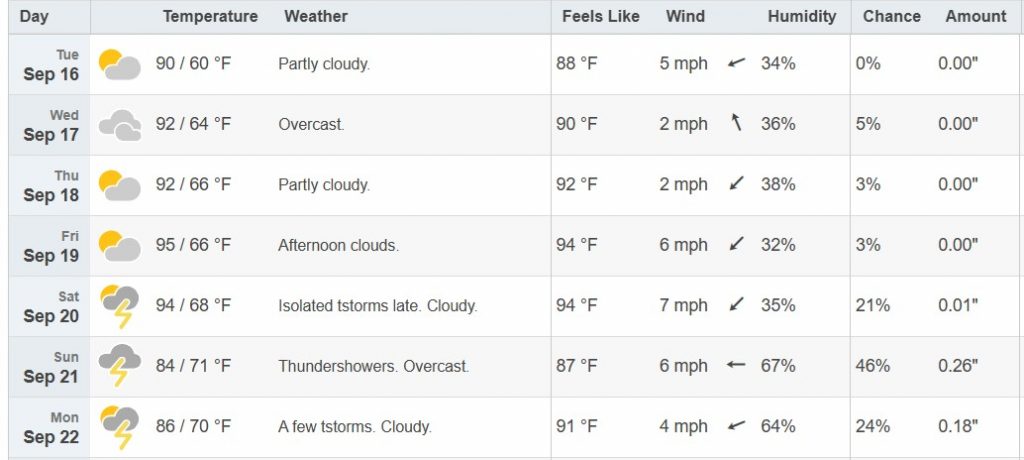Image resolution: width=1024 pixels, height=460 pixels.
Task: Open the Sun Sep 21 day cell
Action: click(x=50, y=367)
